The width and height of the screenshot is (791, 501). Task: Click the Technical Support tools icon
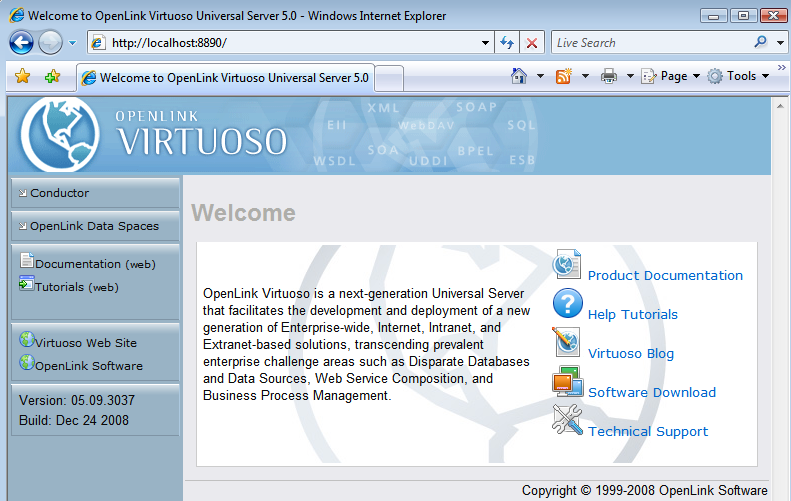(567, 421)
